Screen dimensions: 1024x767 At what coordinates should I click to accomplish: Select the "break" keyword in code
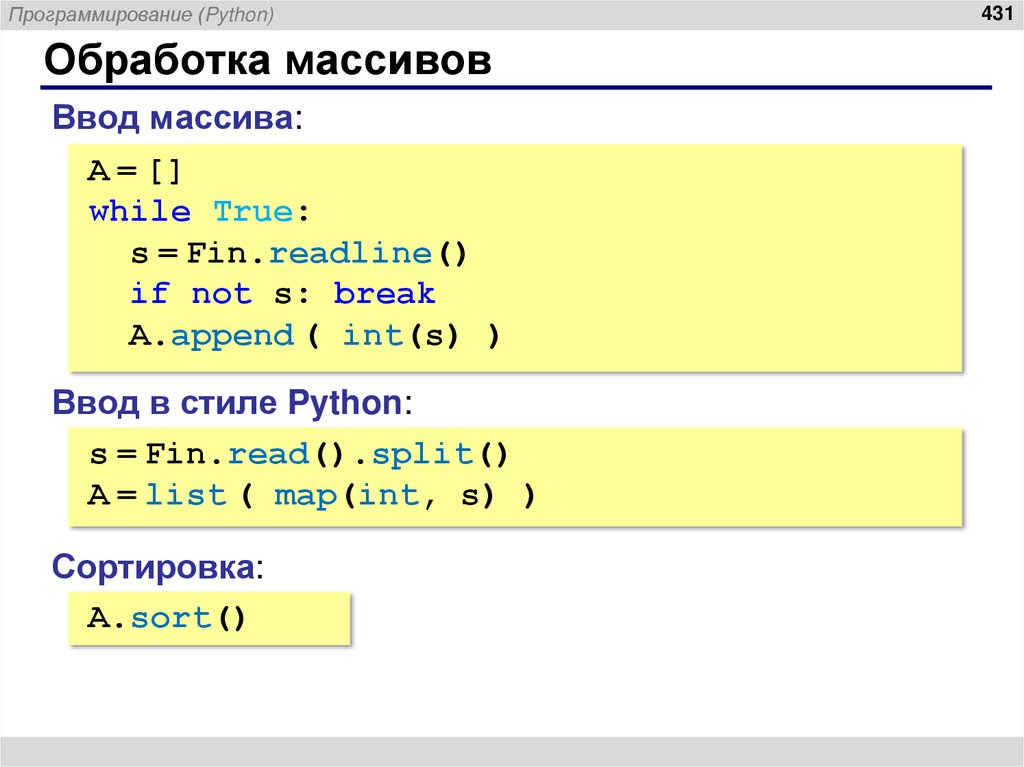tap(387, 293)
